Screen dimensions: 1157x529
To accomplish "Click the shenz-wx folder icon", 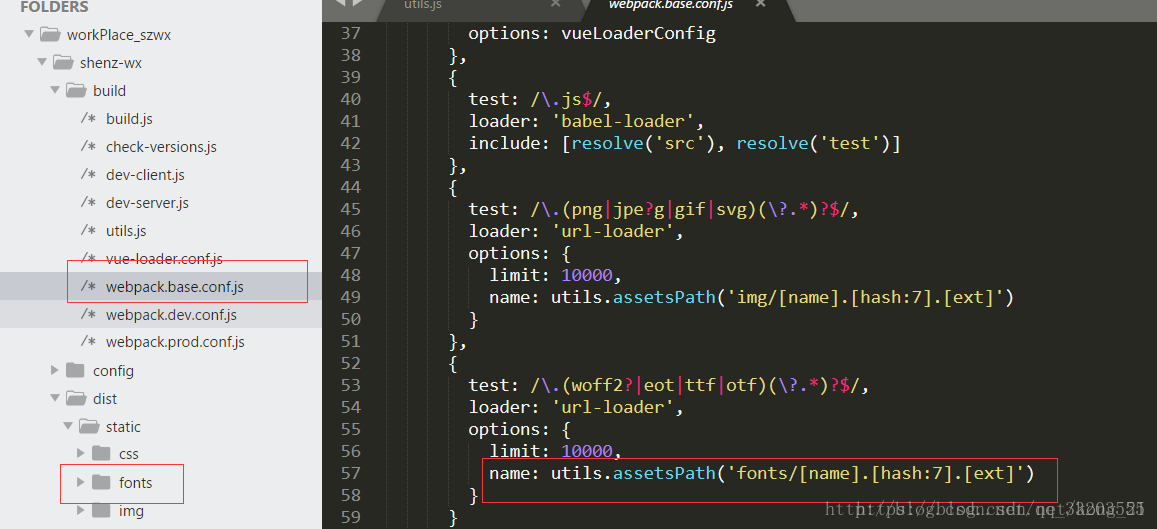I will click(63, 63).
